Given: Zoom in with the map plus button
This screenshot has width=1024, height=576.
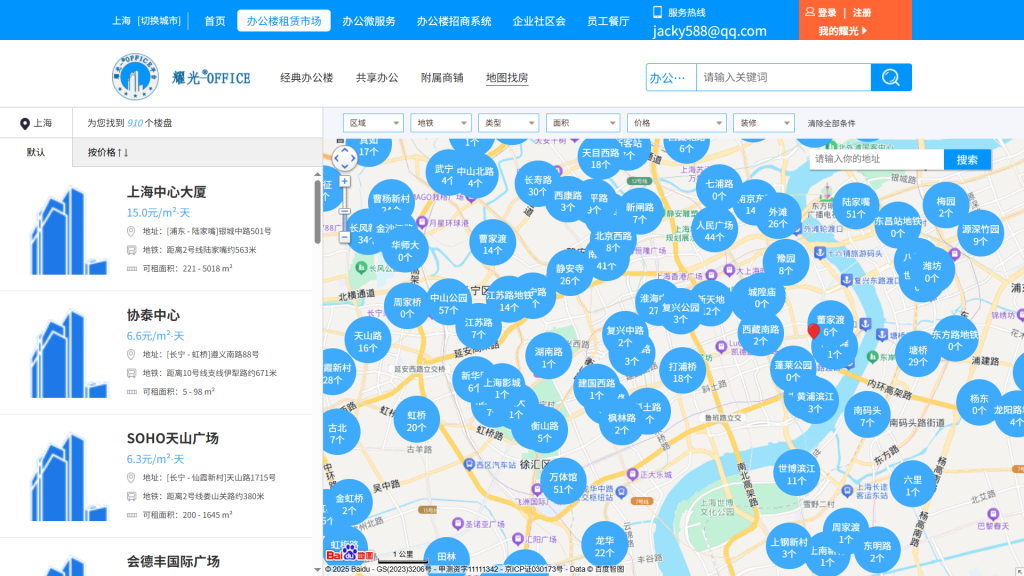Looking at the screenshot, I should coord(344,182).
